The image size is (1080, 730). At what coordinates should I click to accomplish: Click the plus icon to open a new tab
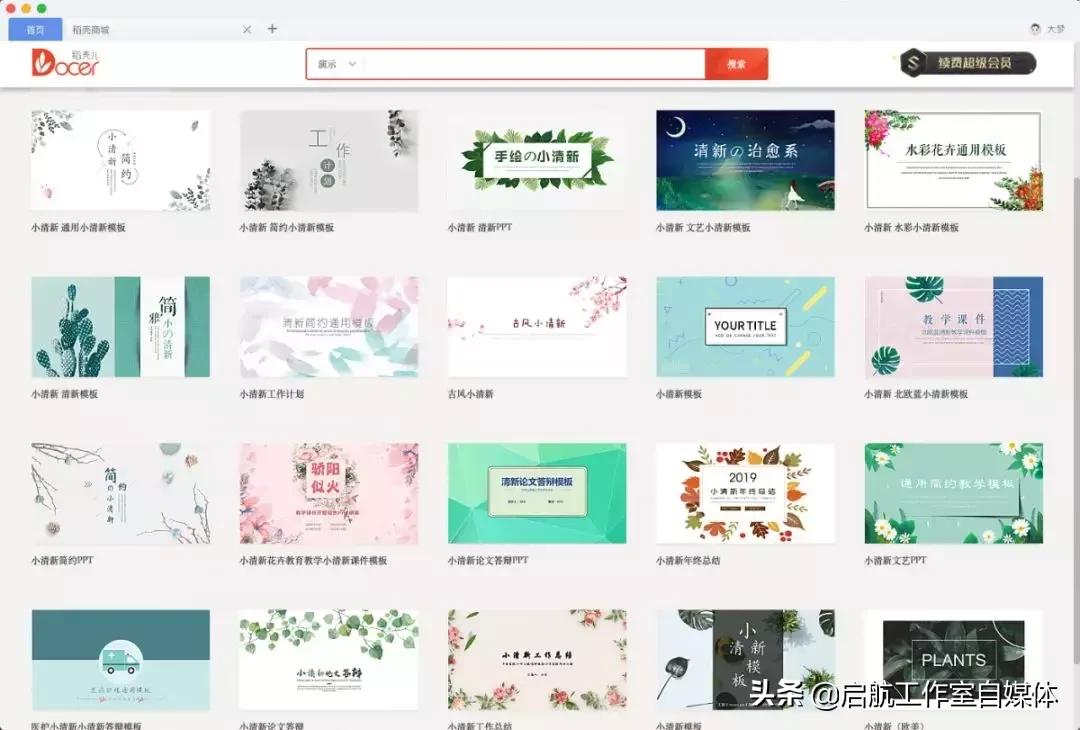pyautogui.click(x=272, y=29)
